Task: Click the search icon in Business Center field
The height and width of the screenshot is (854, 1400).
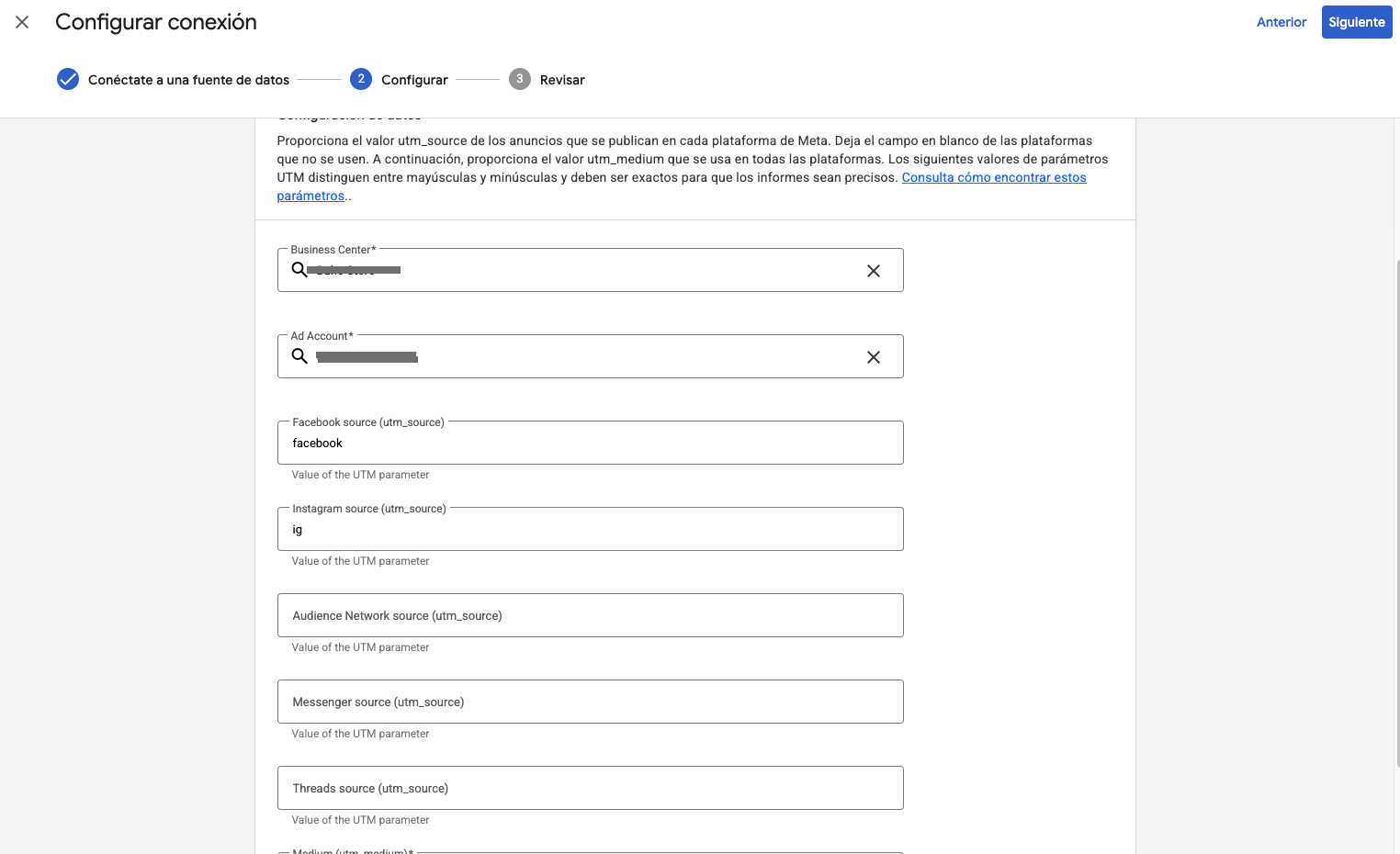Action: click(x=299, y=270)
